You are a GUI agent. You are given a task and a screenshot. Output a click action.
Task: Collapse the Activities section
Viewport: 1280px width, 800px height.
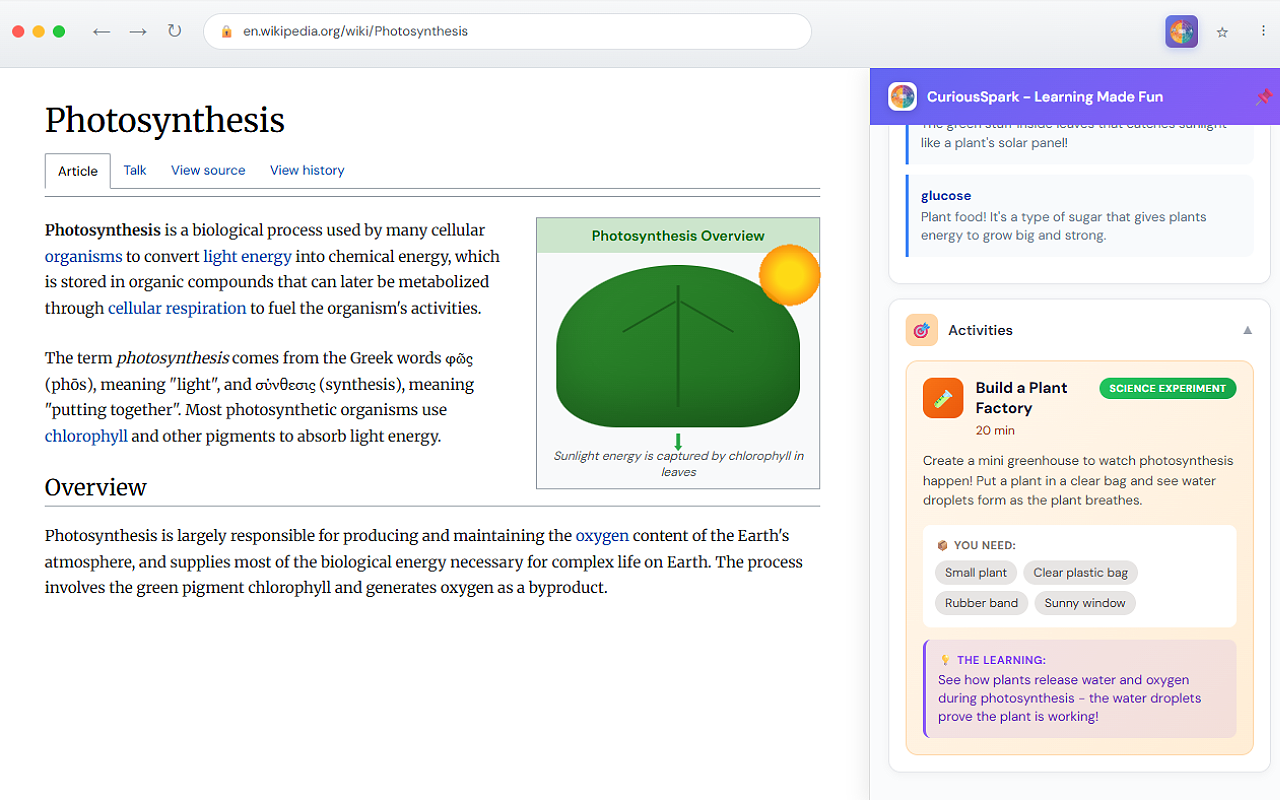(x=1247, y=330)
